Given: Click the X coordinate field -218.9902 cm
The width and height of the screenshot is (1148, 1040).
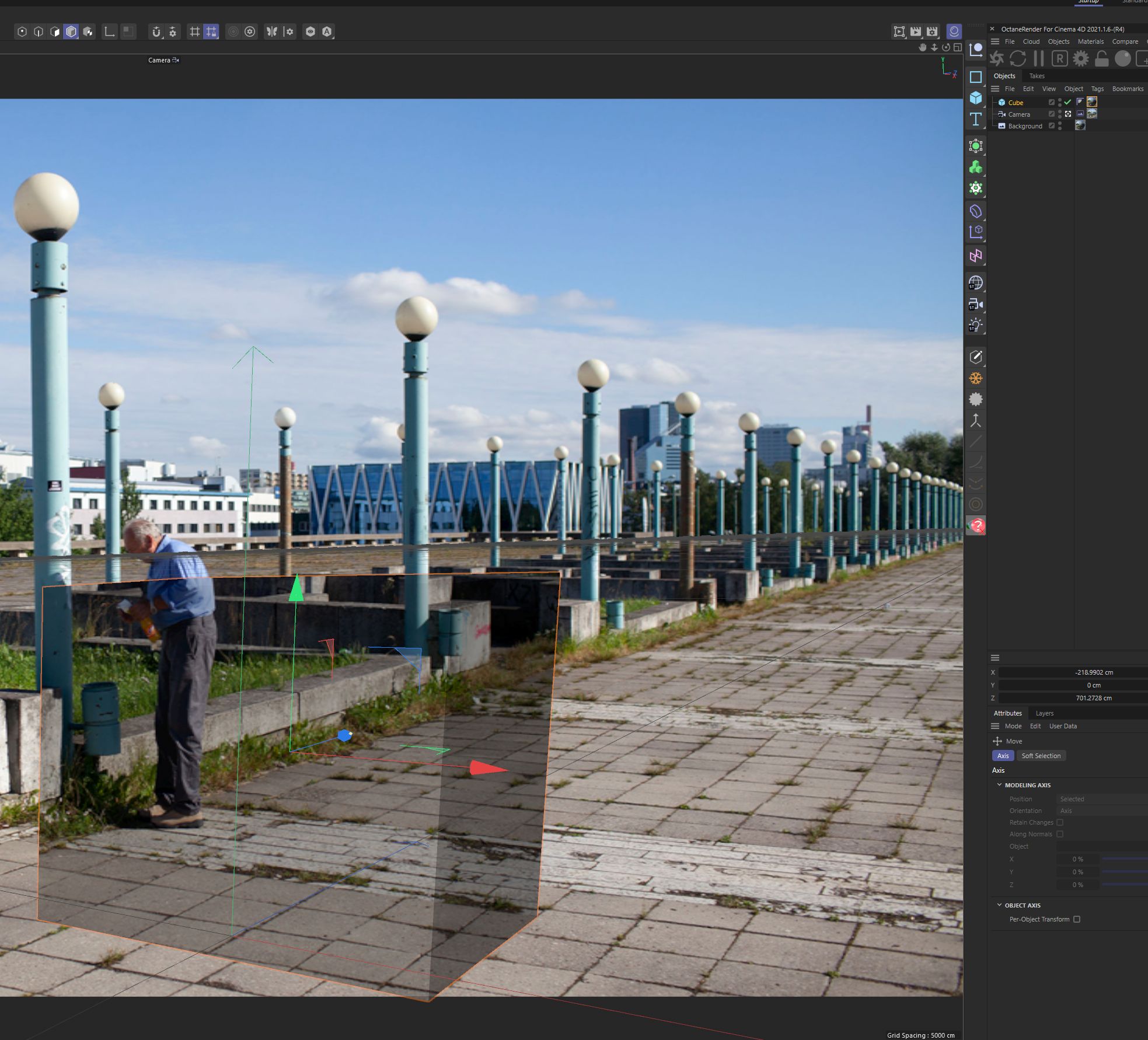Looking at the screenshot, I should 1093,672.
